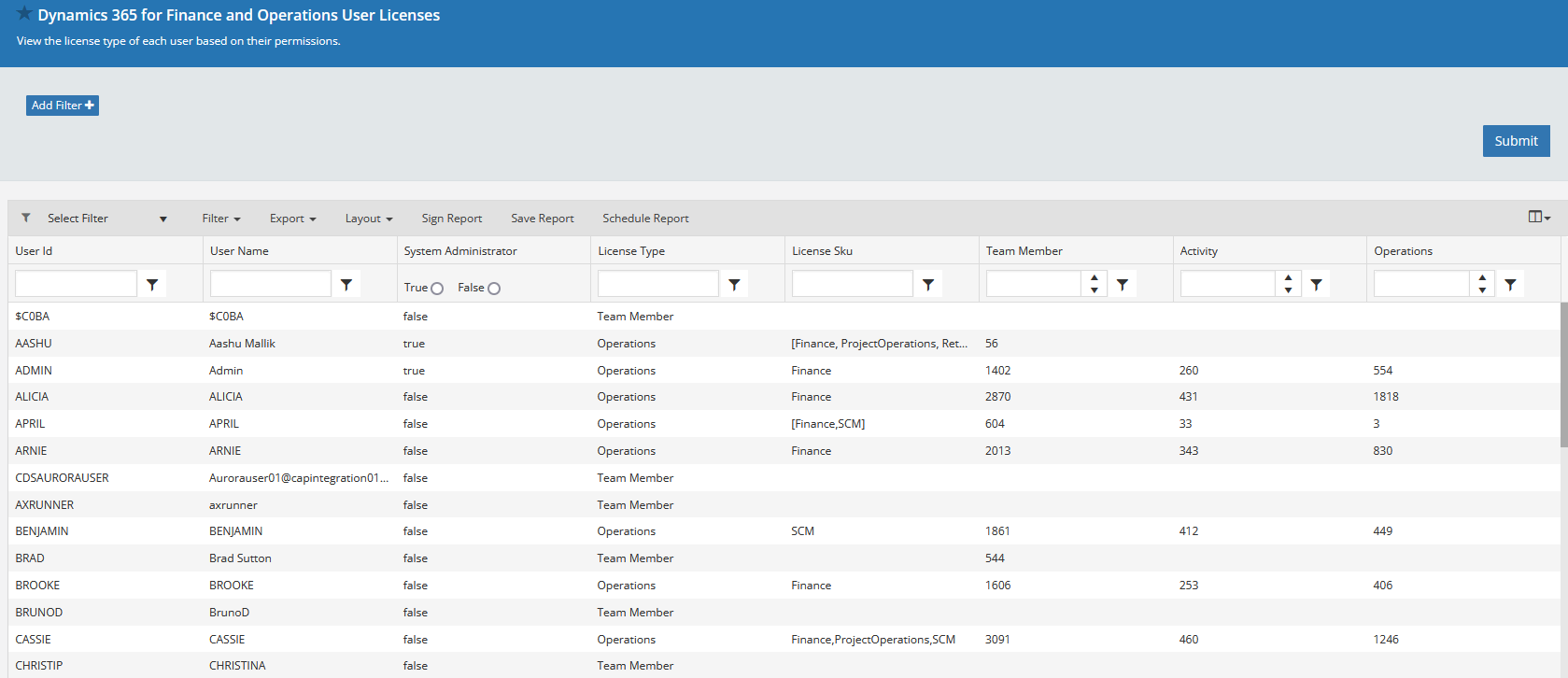This screenshot has height=678, width=1568.
Task: Click the filter icon for User Id column
Action: pos(152,285)
